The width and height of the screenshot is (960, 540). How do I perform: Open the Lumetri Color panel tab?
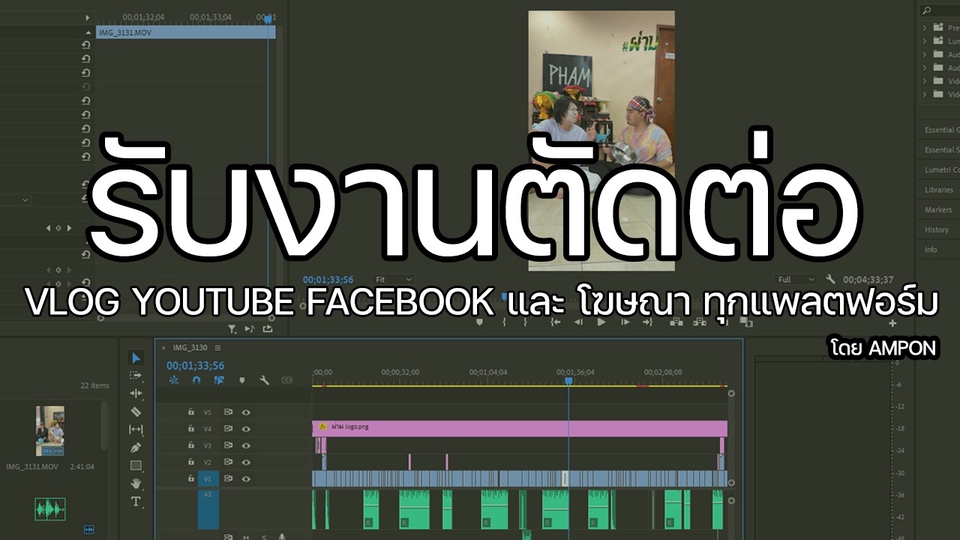click(941, 170)
